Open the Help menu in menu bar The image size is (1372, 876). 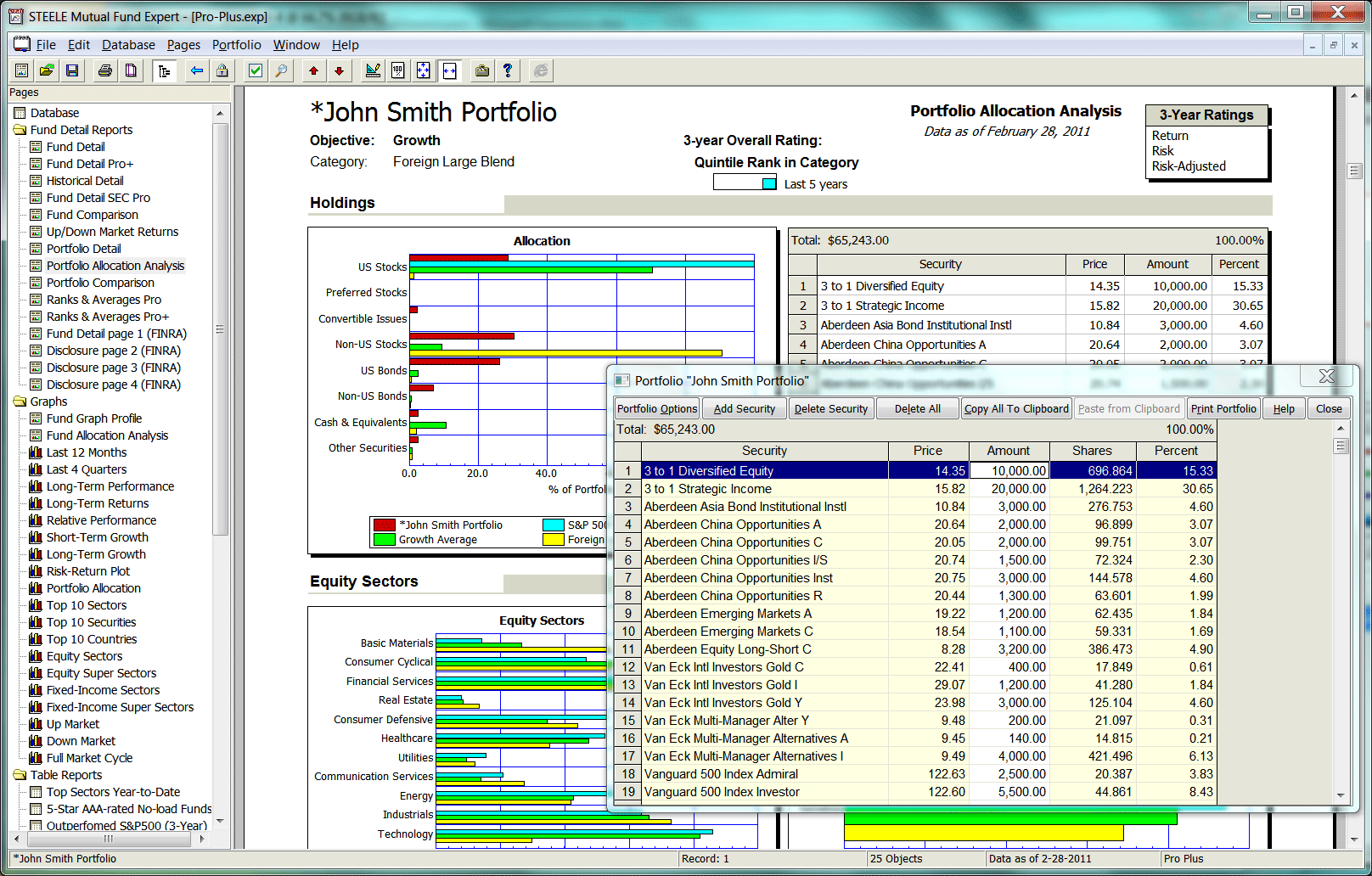[346, 45]
